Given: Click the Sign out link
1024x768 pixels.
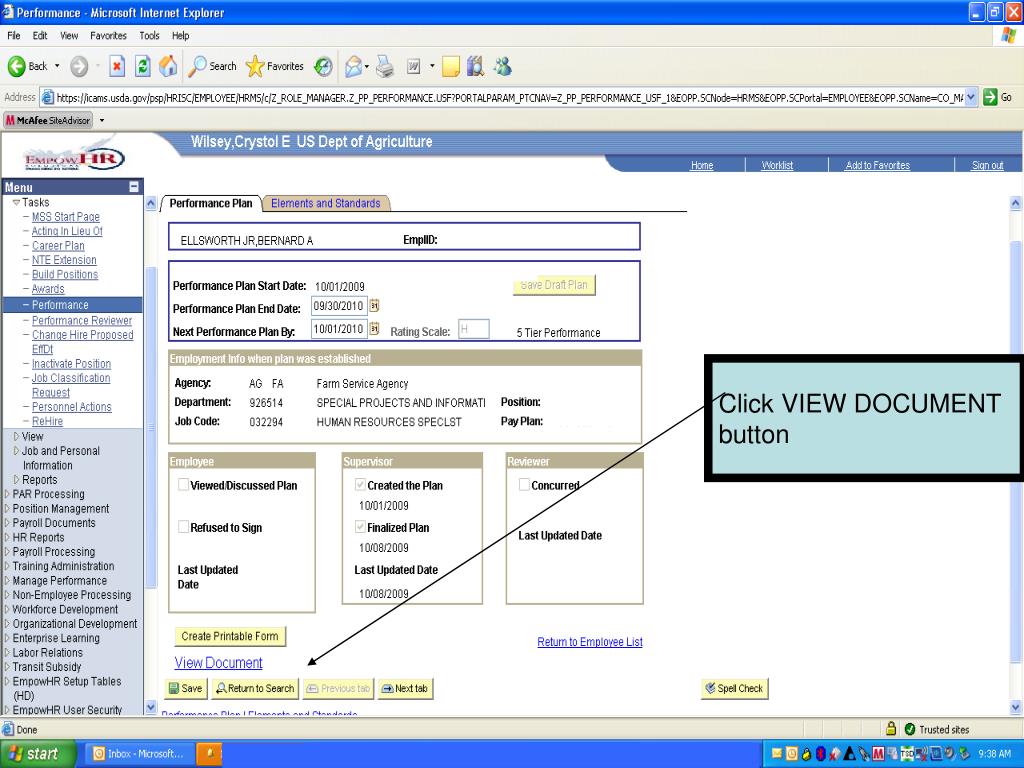Looking at the screenshot, I should point(987,165).
